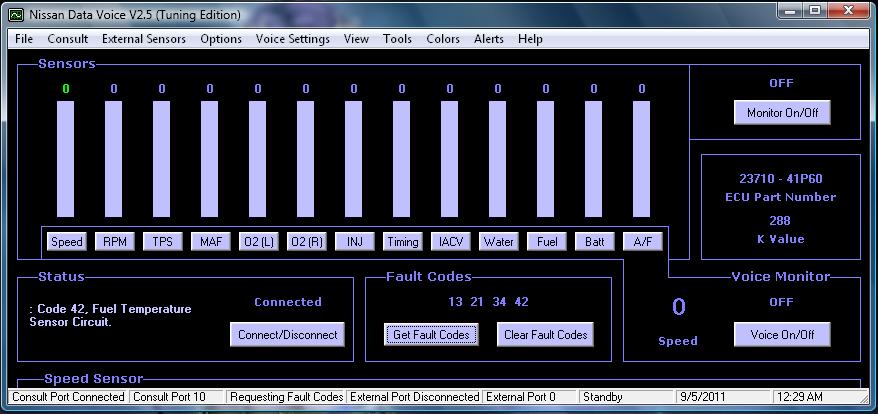Open the Colors menu
This screenshot has width=878, height=414.
[x=443, y=39]
